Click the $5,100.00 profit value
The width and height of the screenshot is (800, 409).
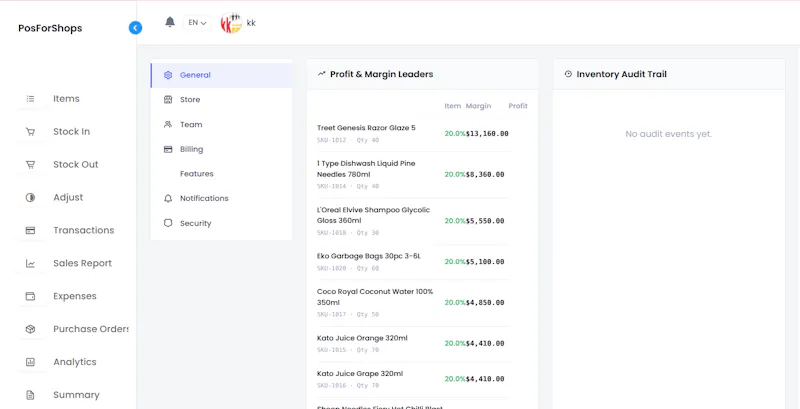pos(485,262)
